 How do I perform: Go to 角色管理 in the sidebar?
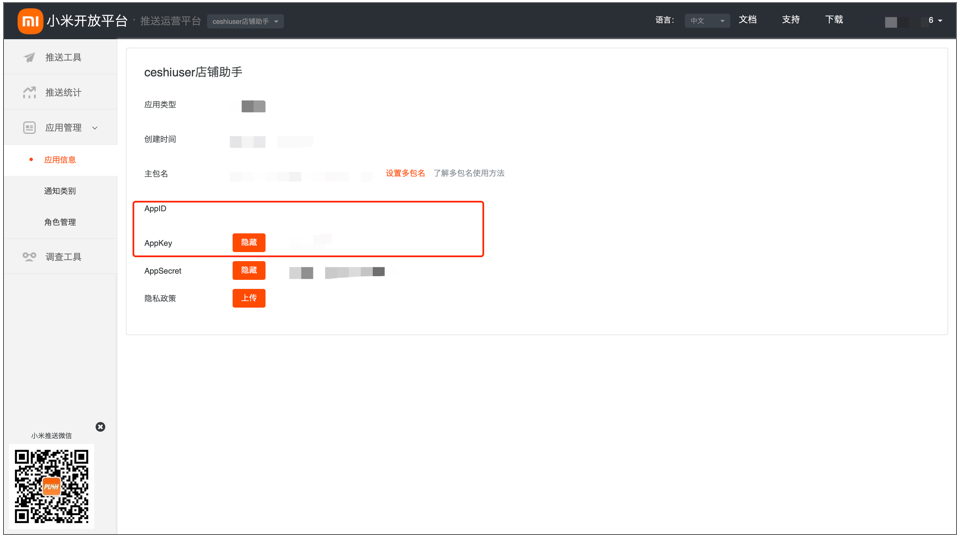point(60,222)
